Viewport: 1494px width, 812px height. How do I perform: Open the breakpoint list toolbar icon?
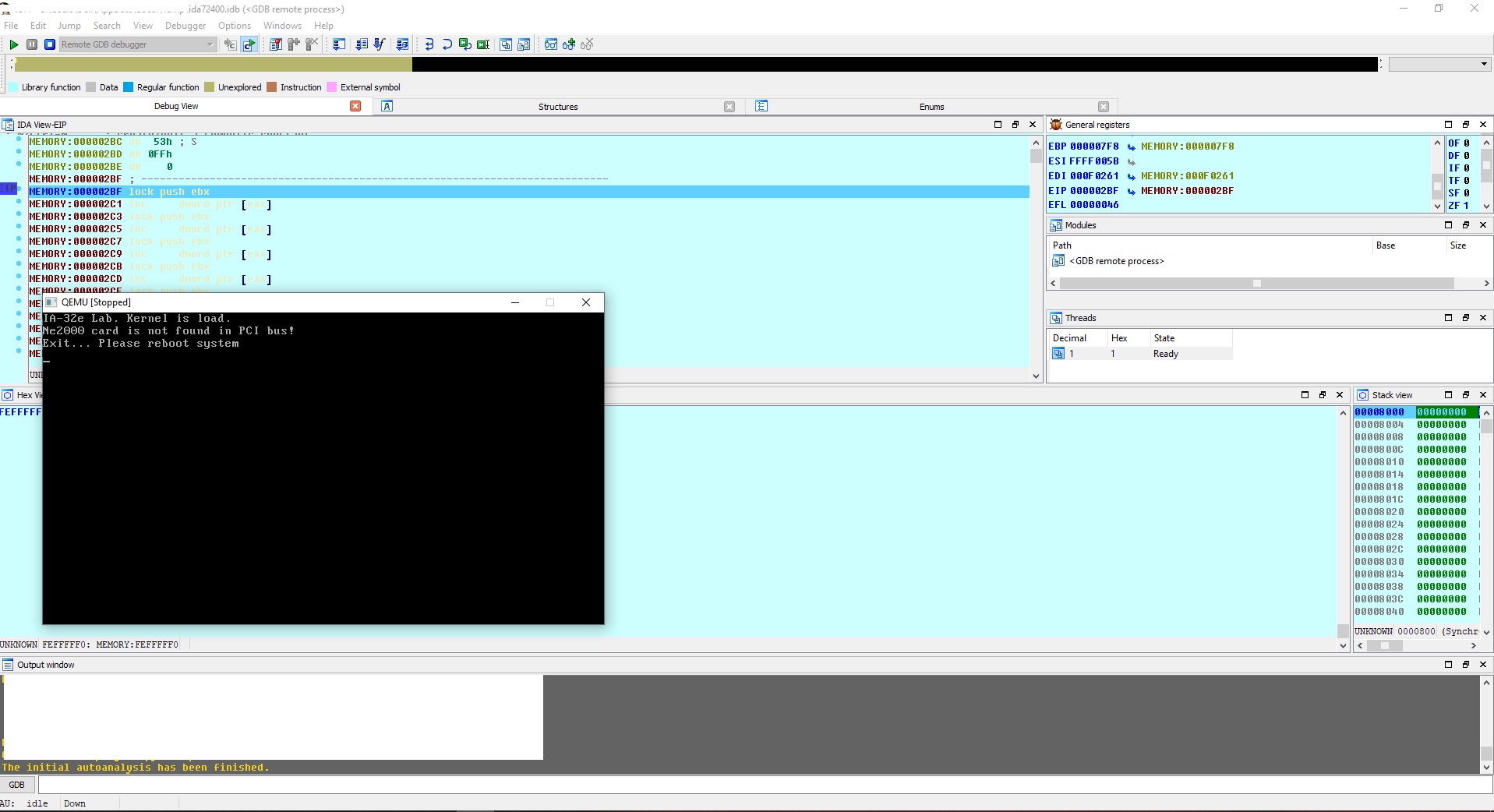point(275,44)
